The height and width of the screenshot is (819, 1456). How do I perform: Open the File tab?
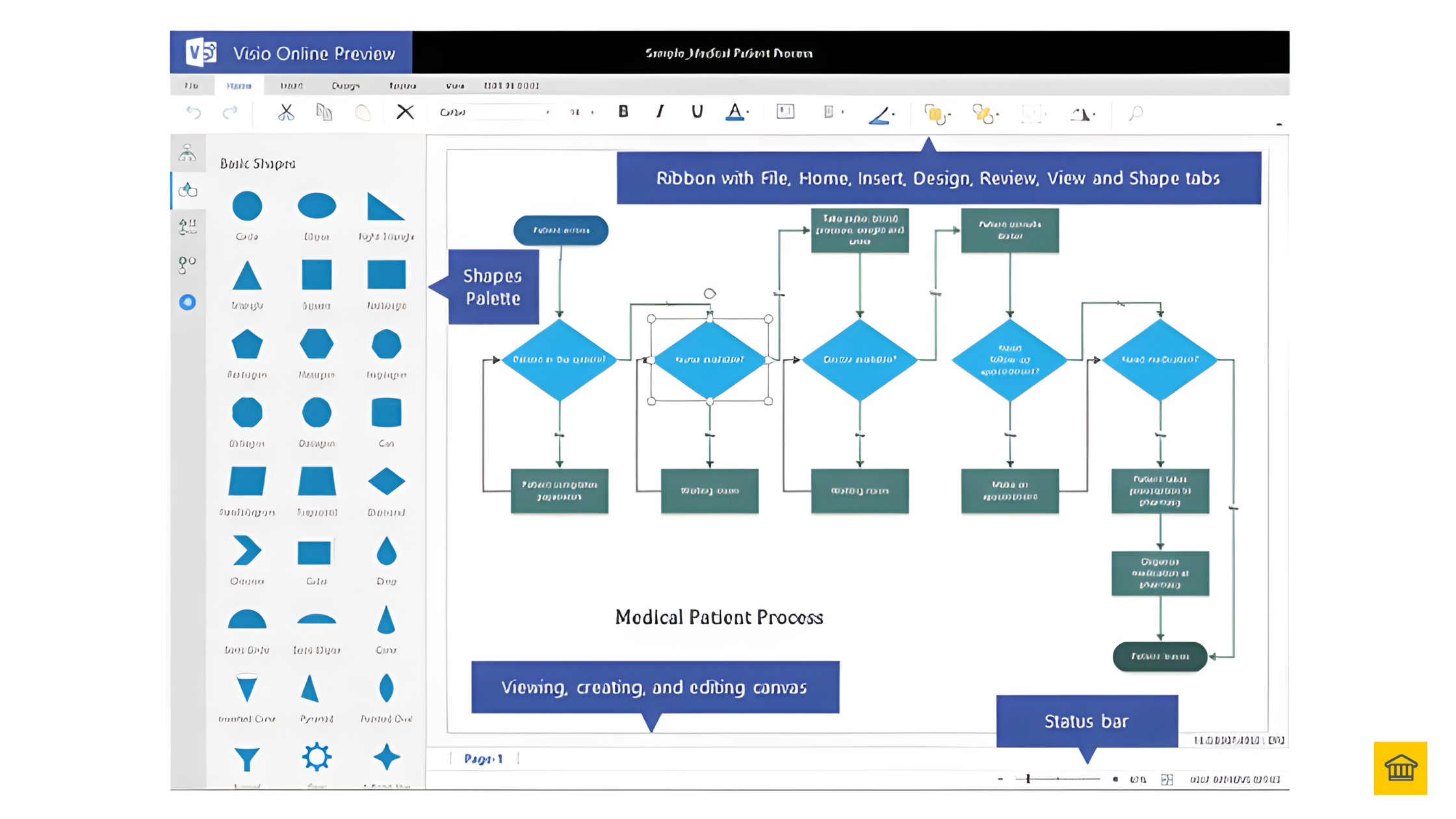pyautogui.click(x=191, y=86)
